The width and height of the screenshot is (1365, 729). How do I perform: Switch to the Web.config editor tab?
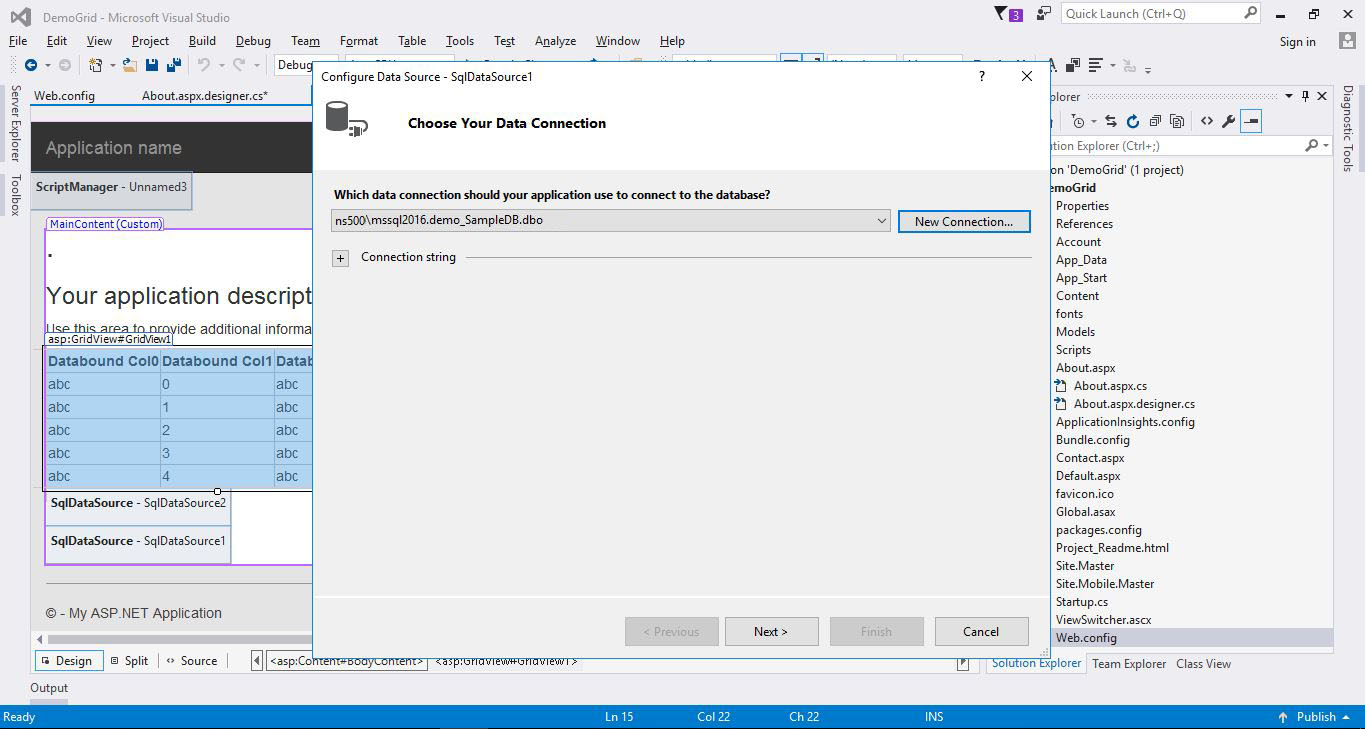pyautogui.click(x=64, y=96)
